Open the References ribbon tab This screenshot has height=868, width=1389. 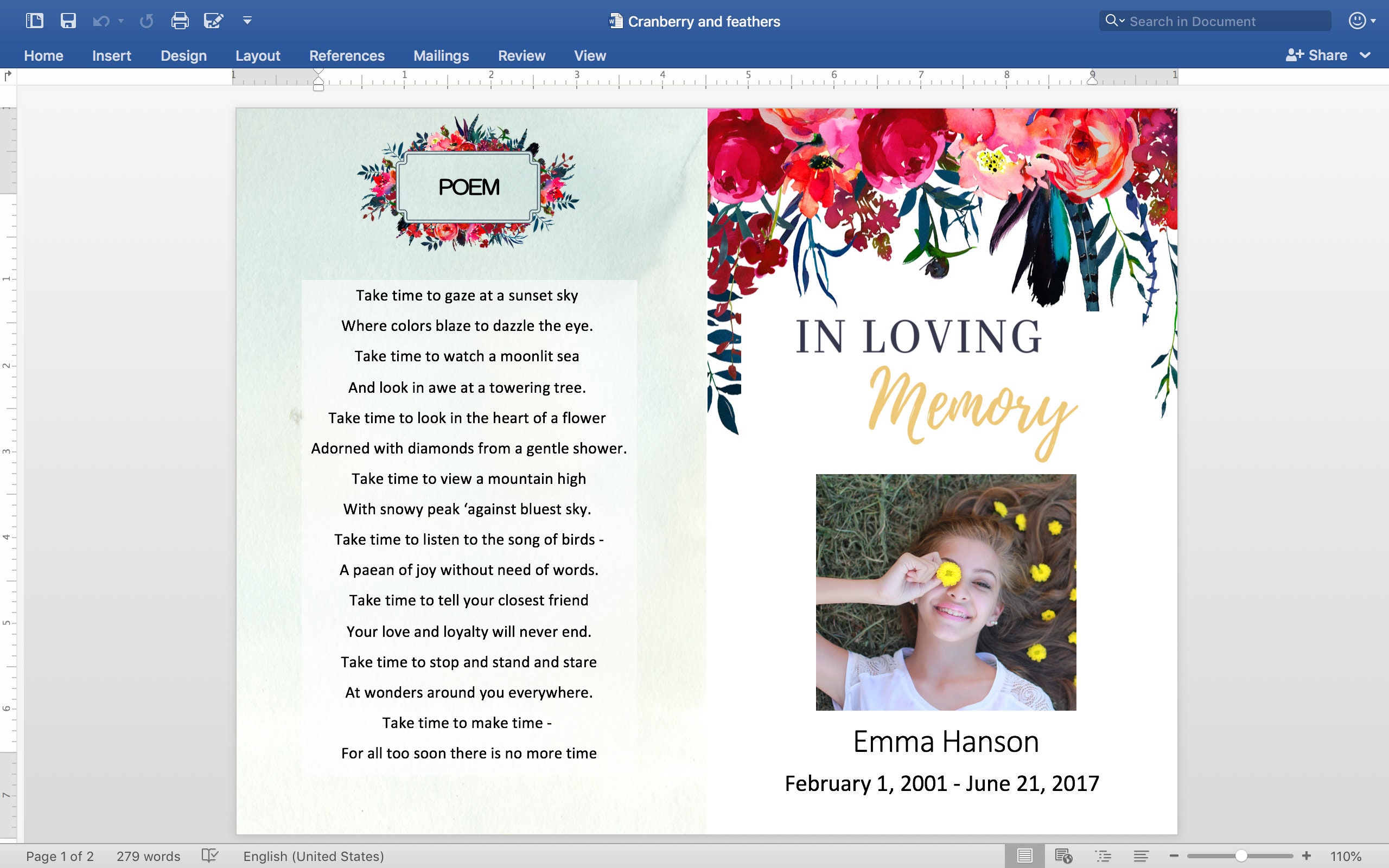[347, 55]
